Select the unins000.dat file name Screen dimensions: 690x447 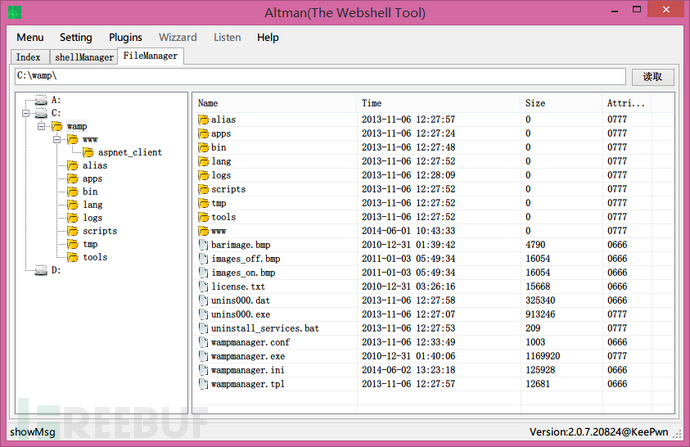click(x=240, y=301)
